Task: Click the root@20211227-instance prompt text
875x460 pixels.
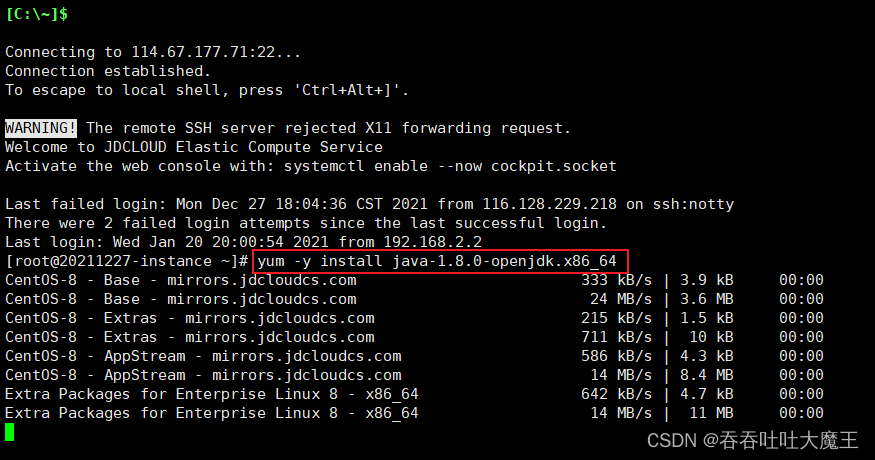Action: [x=127, y=261]
